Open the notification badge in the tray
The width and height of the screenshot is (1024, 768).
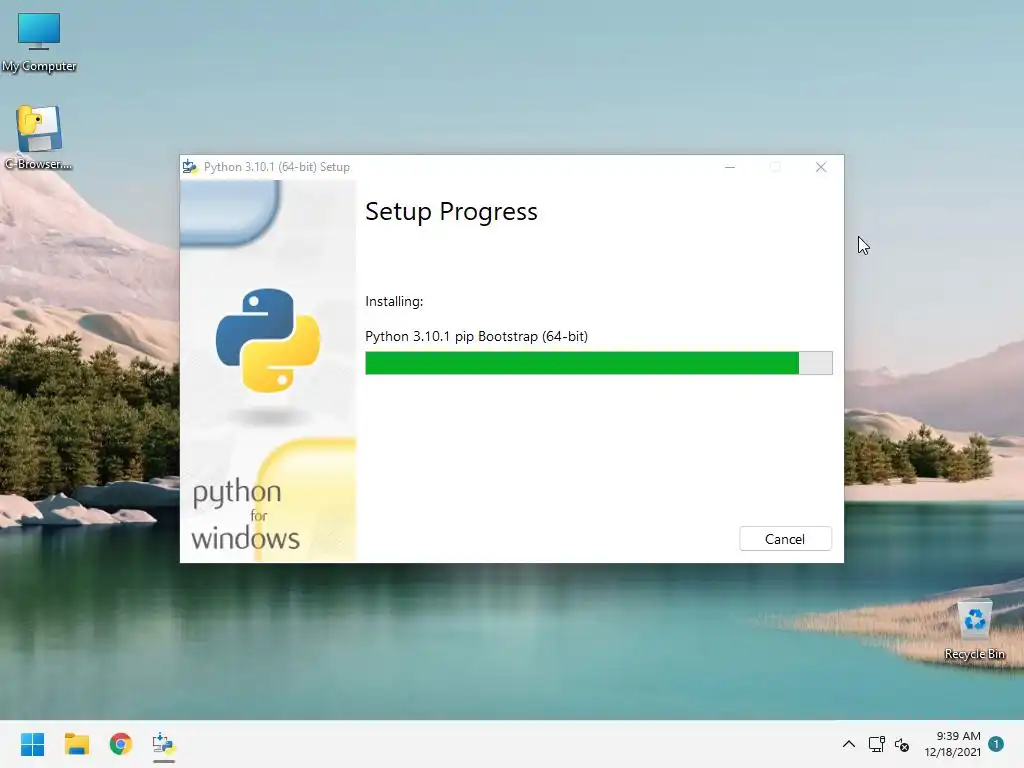(996, 744)
